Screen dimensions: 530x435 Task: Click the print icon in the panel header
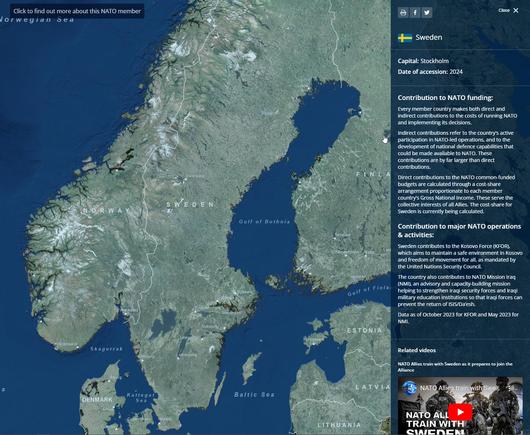[x=403, y=13]
